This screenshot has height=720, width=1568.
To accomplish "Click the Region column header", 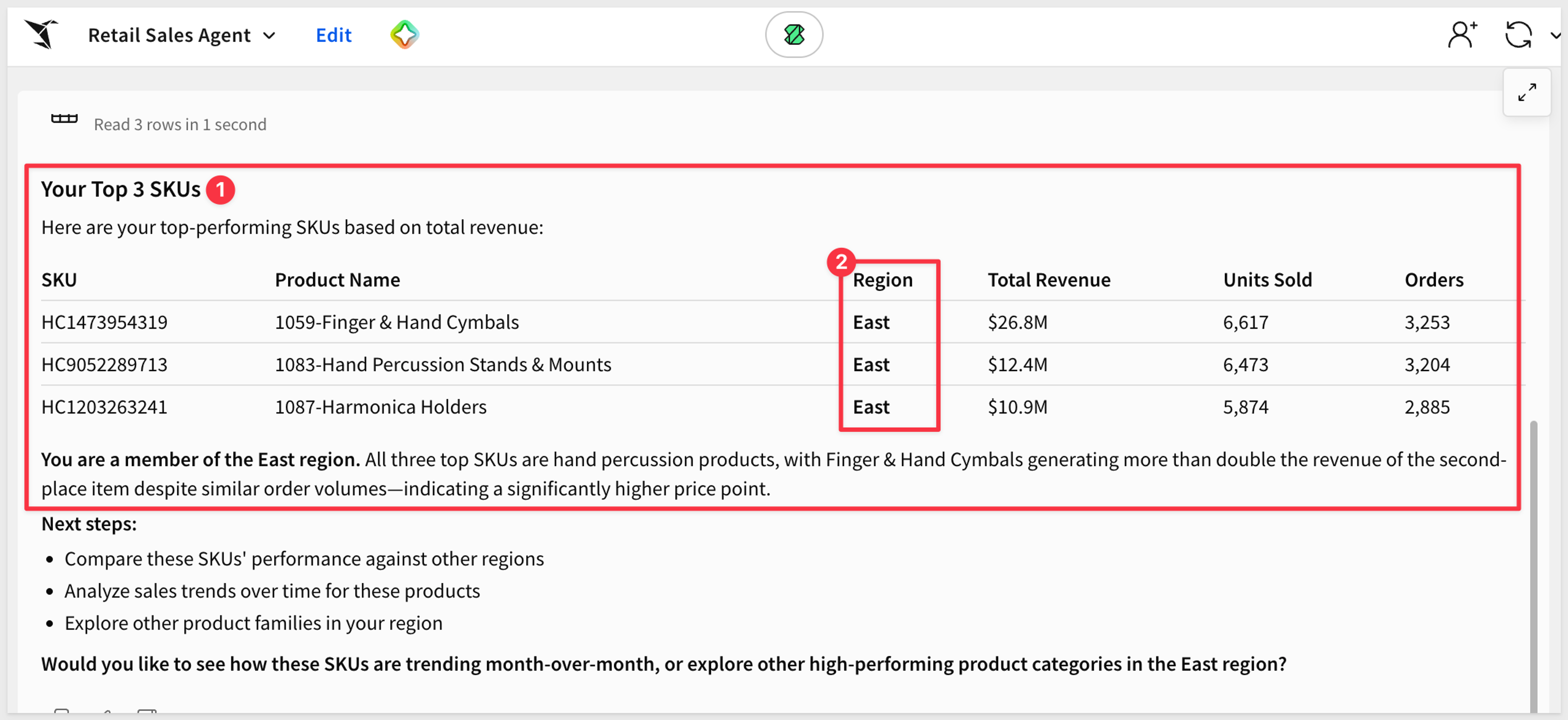I will (x=882, y=280).
